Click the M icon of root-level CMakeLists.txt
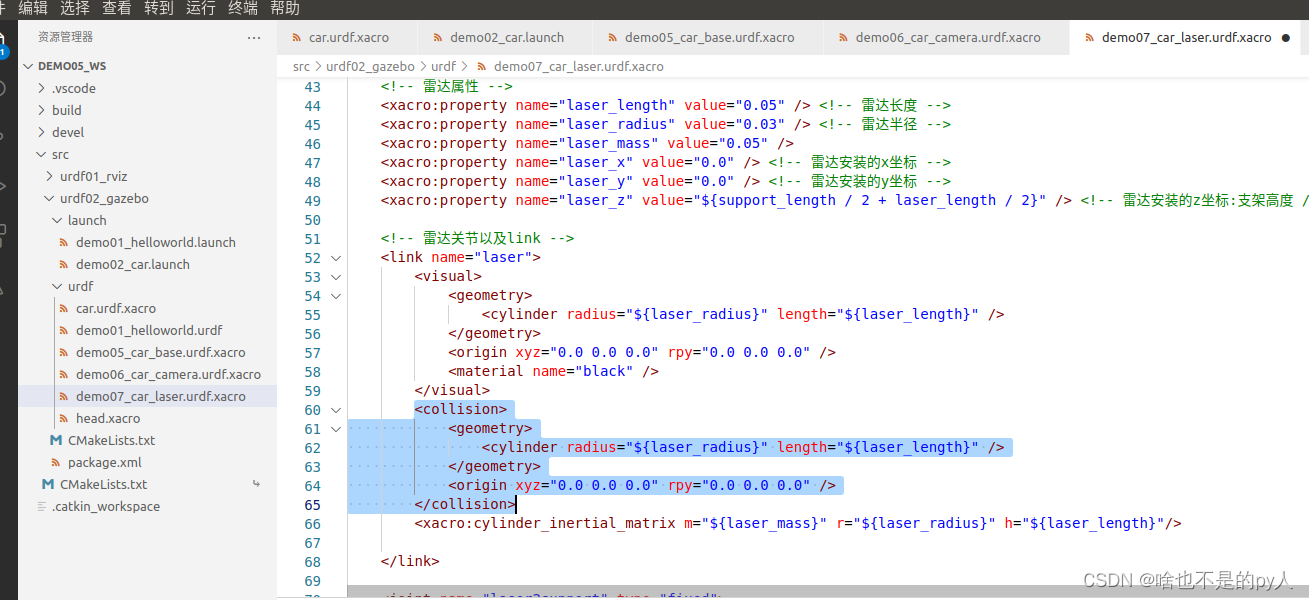The height and width of the screenshot is (600, 1309). click(x=48, y=484)
